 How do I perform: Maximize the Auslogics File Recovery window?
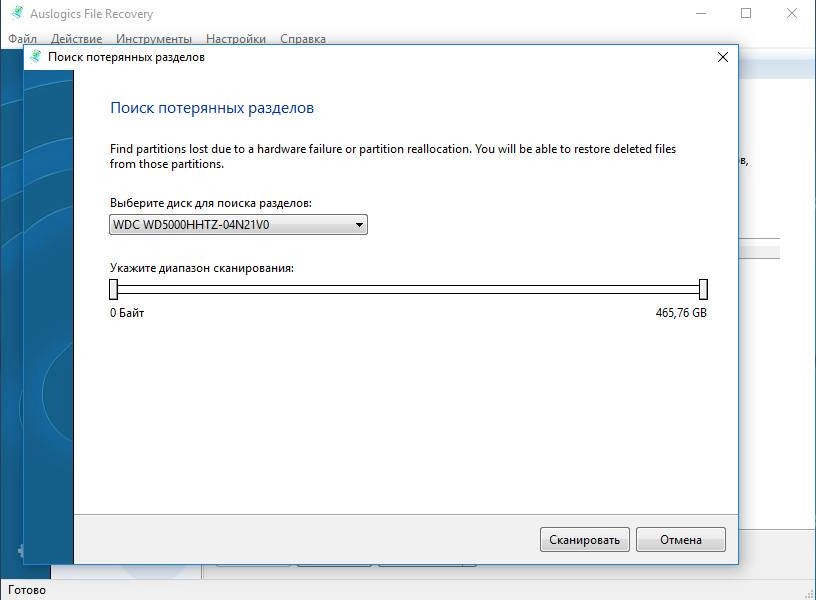click(x=746, y=14)
